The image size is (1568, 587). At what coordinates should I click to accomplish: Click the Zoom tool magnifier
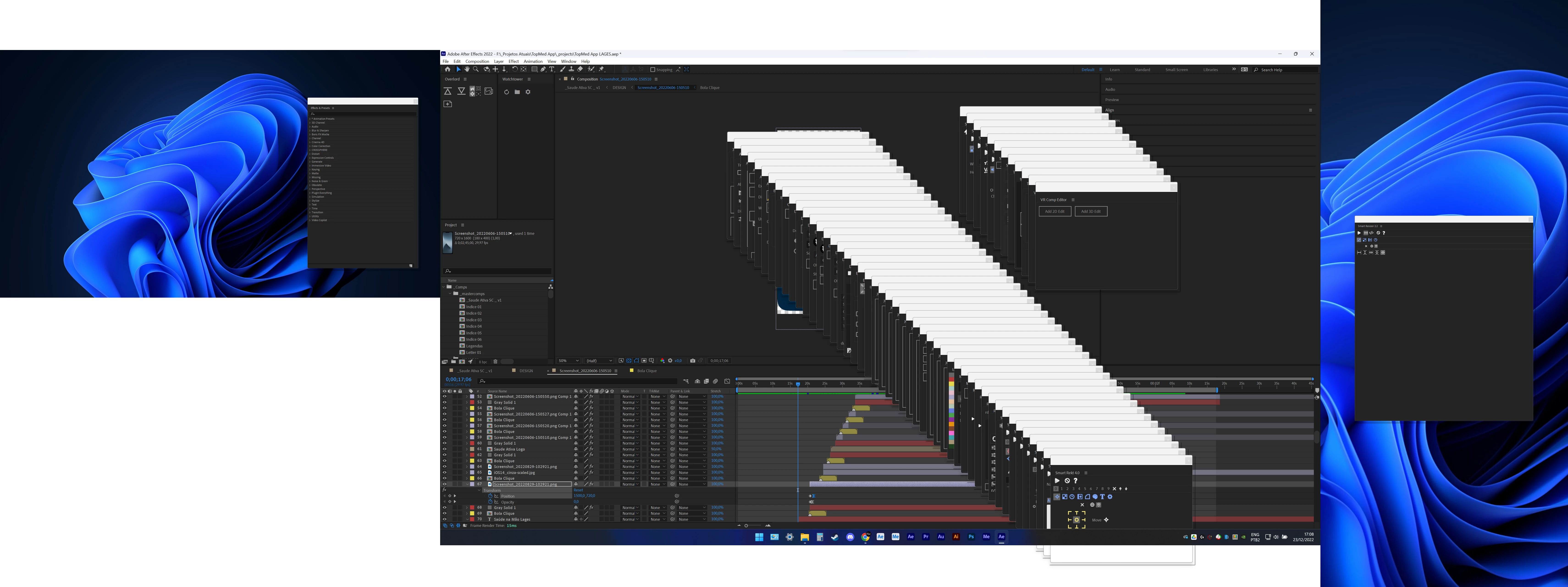coord(475,69)
